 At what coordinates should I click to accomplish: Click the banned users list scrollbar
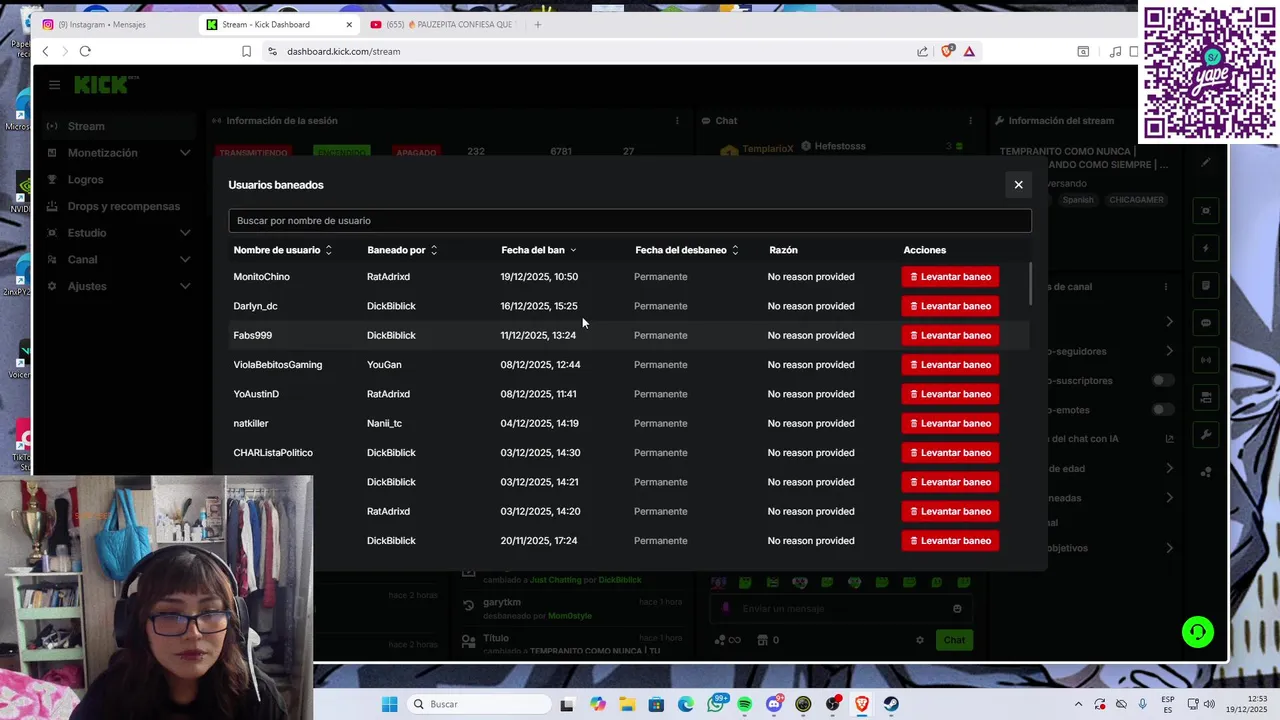point(1029,284)
